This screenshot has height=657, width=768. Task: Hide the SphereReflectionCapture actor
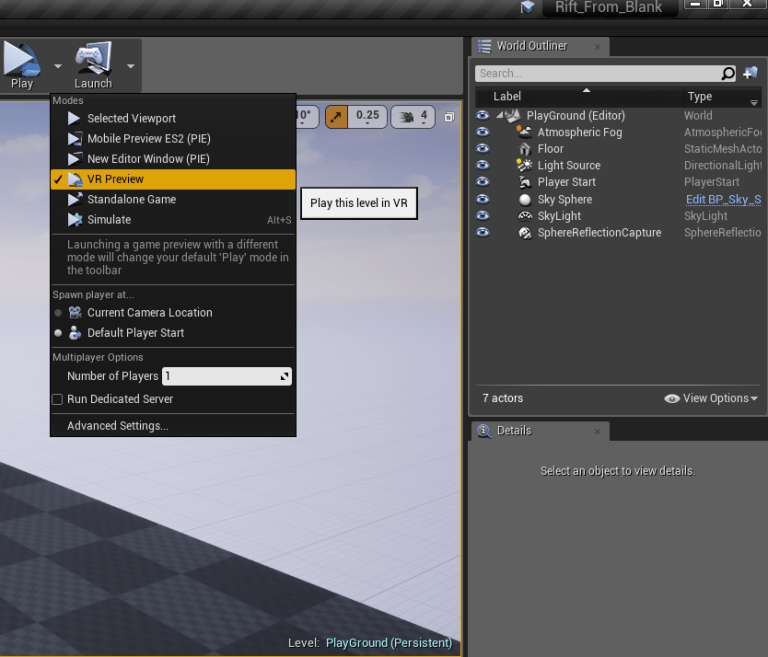pos(482,232)
